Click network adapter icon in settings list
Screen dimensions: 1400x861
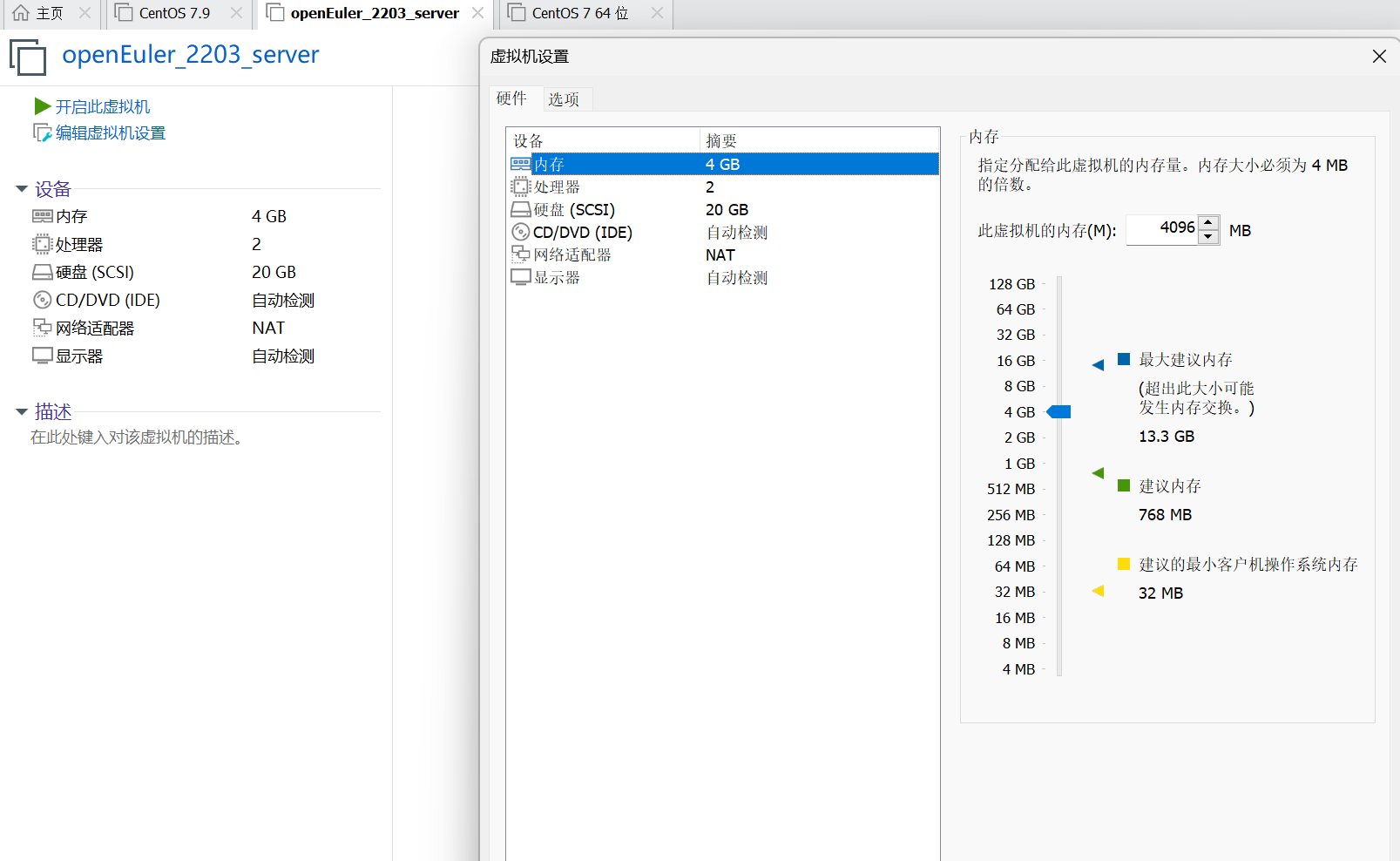click(x=521, y=254)
